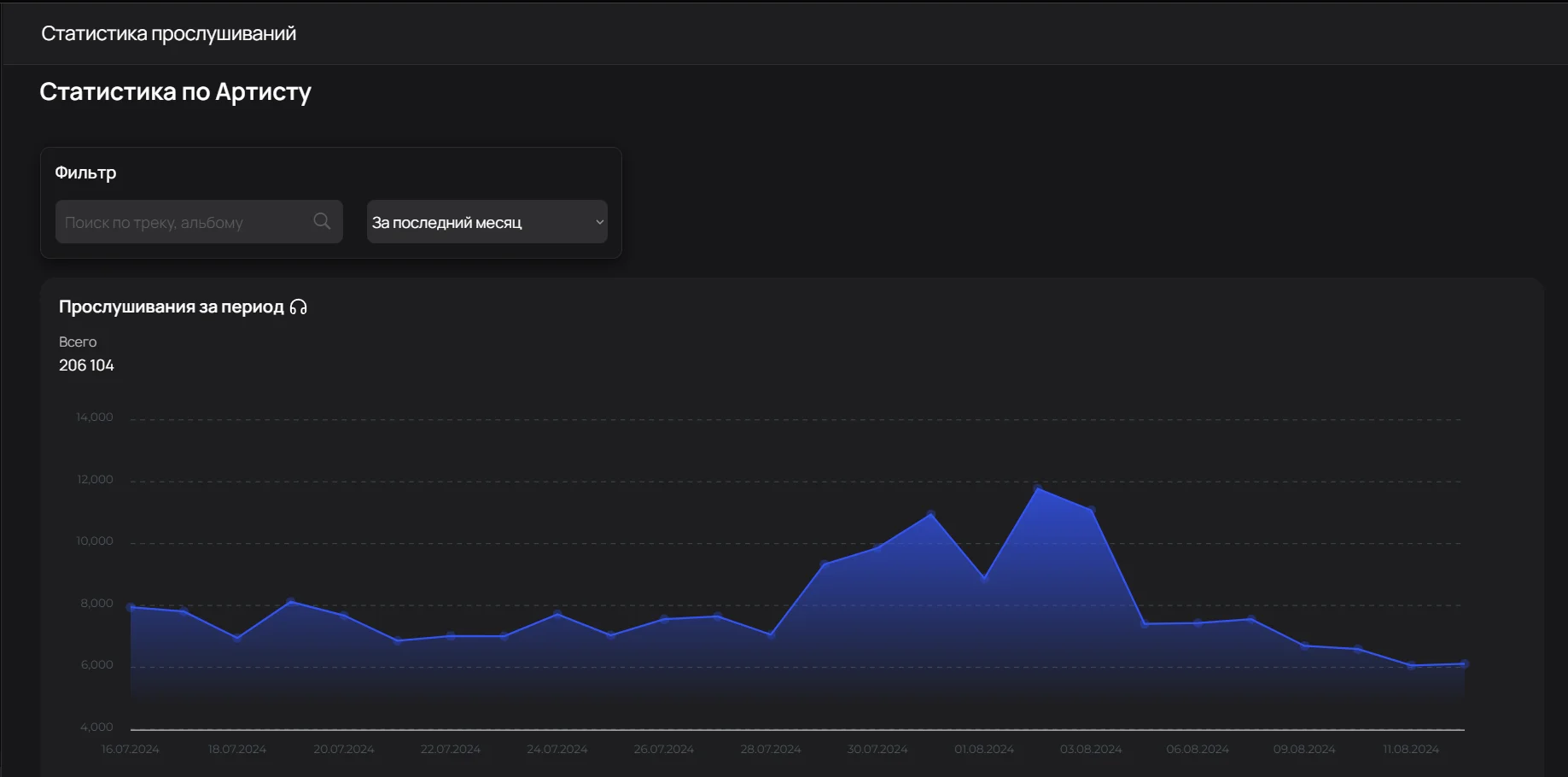Open the За последний месяц period dropdown
Image resolution: width=1568 pixels, height=777 pixels.
[x=487, y=222]
